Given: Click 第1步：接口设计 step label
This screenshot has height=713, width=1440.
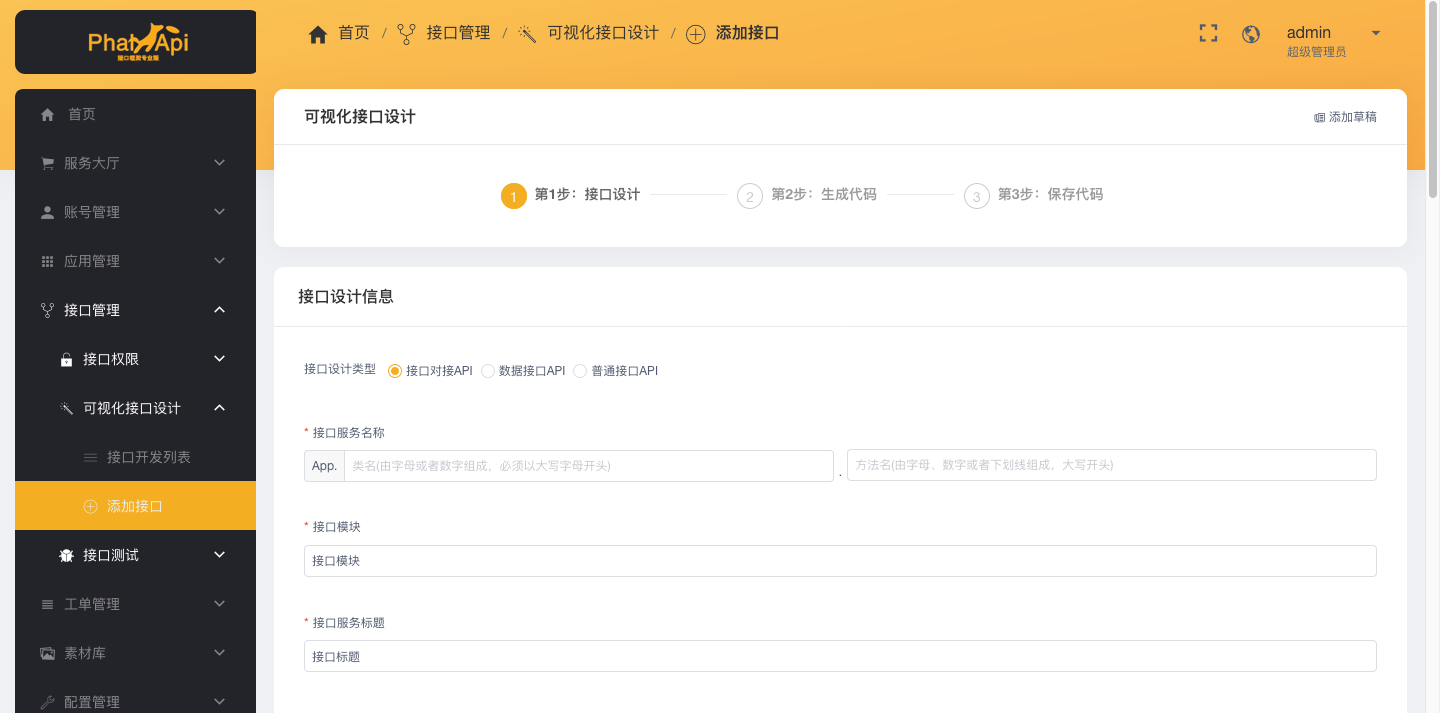Looking at the screenshot, I should (x=588, y=195).
